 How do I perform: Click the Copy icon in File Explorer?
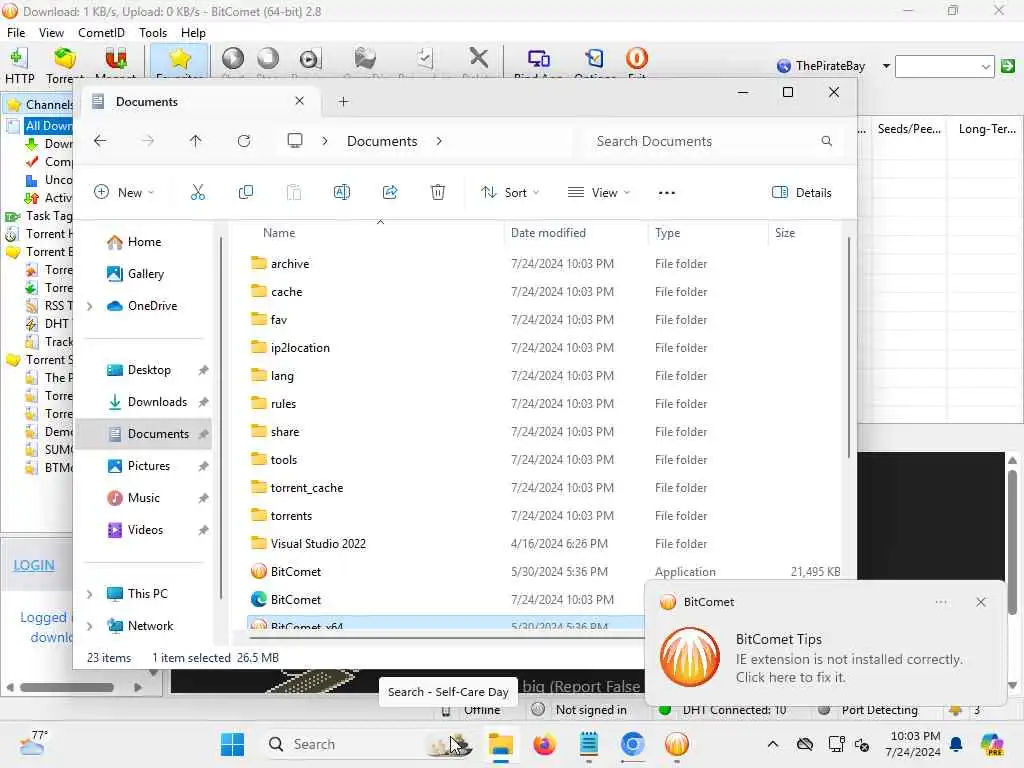click(246, 192)
